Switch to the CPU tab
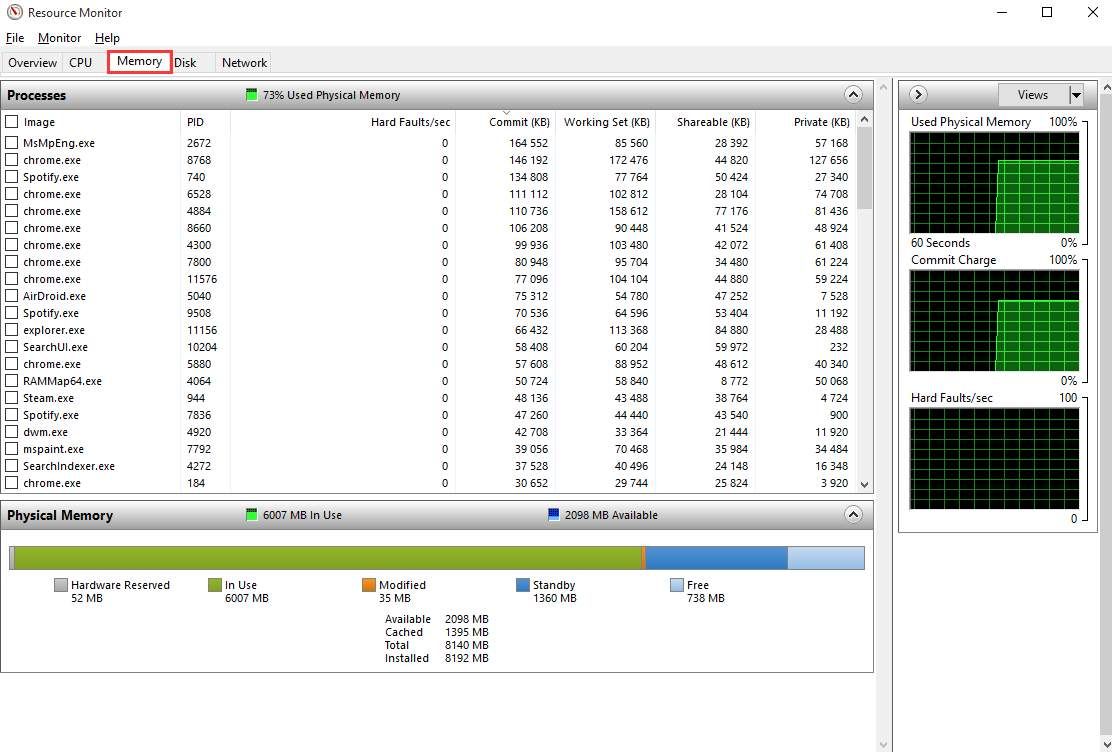The height and width of the screenshot is (752, 1112). (x=81, y=62)
